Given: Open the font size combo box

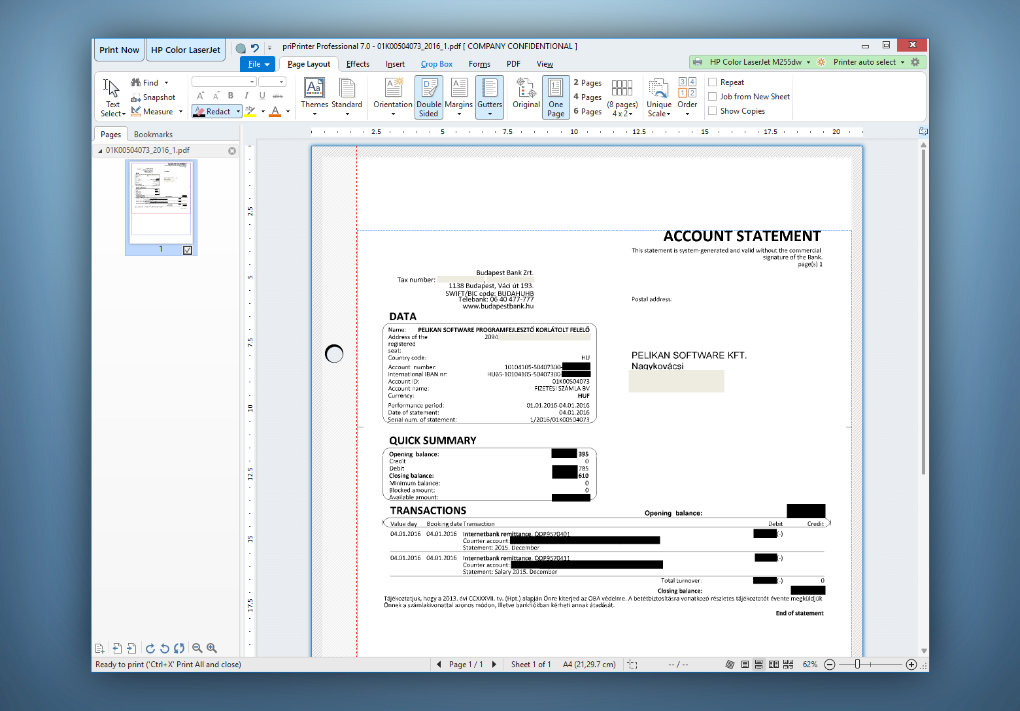Looking at the screenshot, I should 272,82.
